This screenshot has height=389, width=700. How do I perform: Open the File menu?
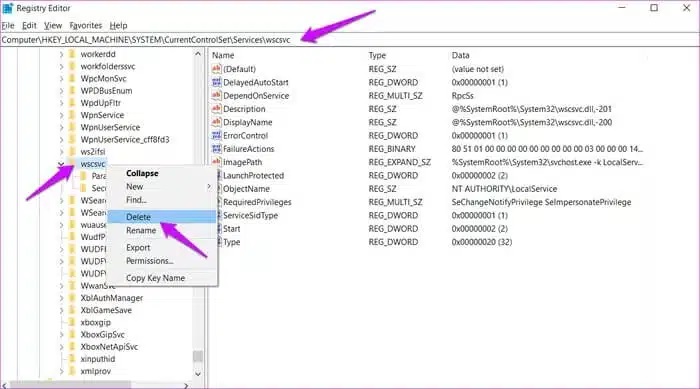tap(8, 25)
